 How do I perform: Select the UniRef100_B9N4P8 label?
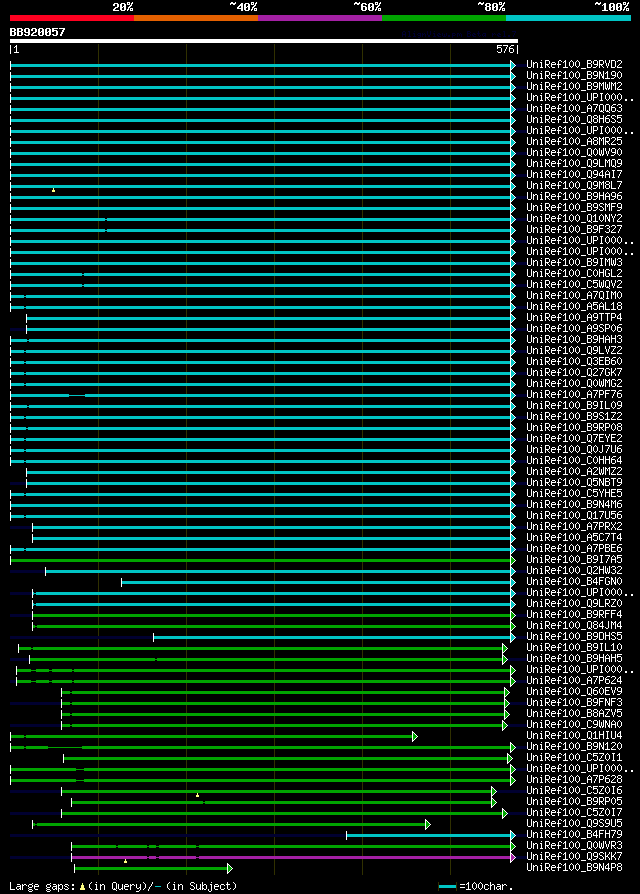(574, 868)
